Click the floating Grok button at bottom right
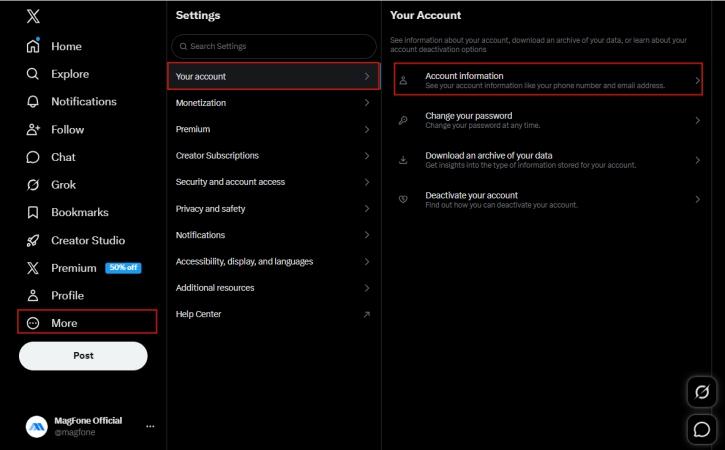This screenshot has width=725, height=450. (x=702, y=392)
